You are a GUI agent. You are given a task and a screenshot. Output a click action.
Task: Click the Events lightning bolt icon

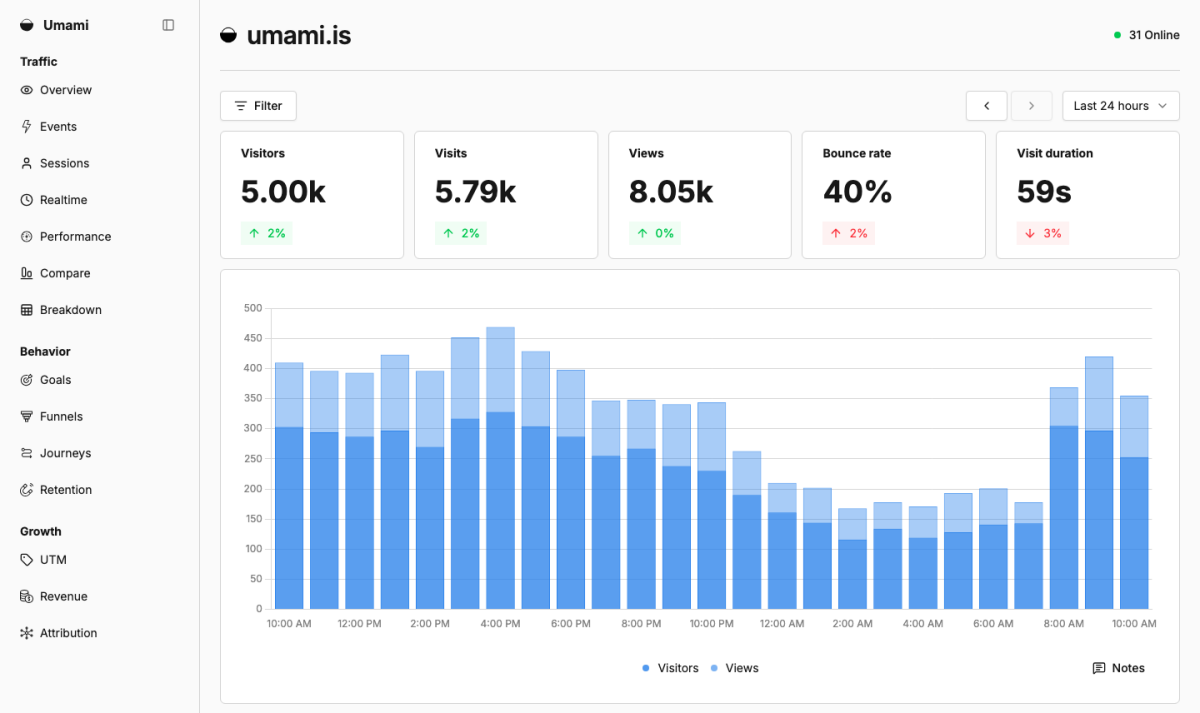coord(27,127)
